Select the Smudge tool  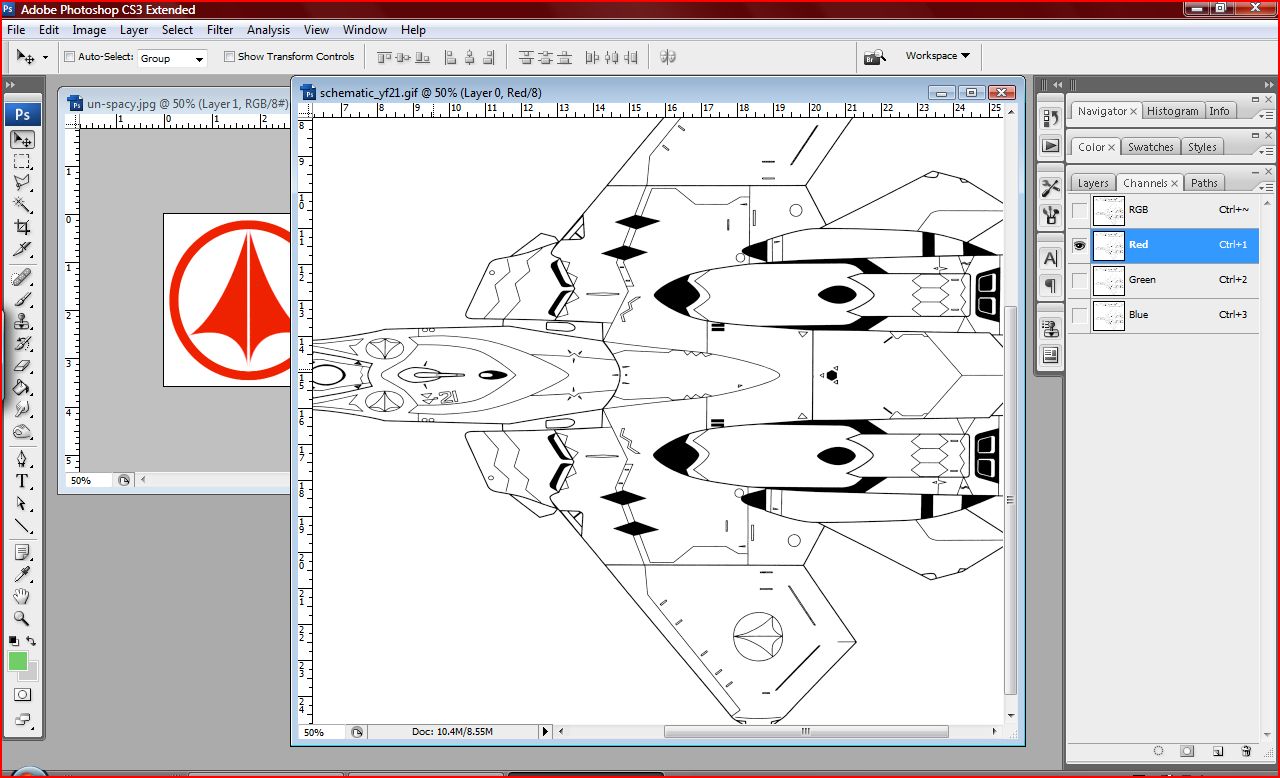pyautogui.click(x=22, y=409)
